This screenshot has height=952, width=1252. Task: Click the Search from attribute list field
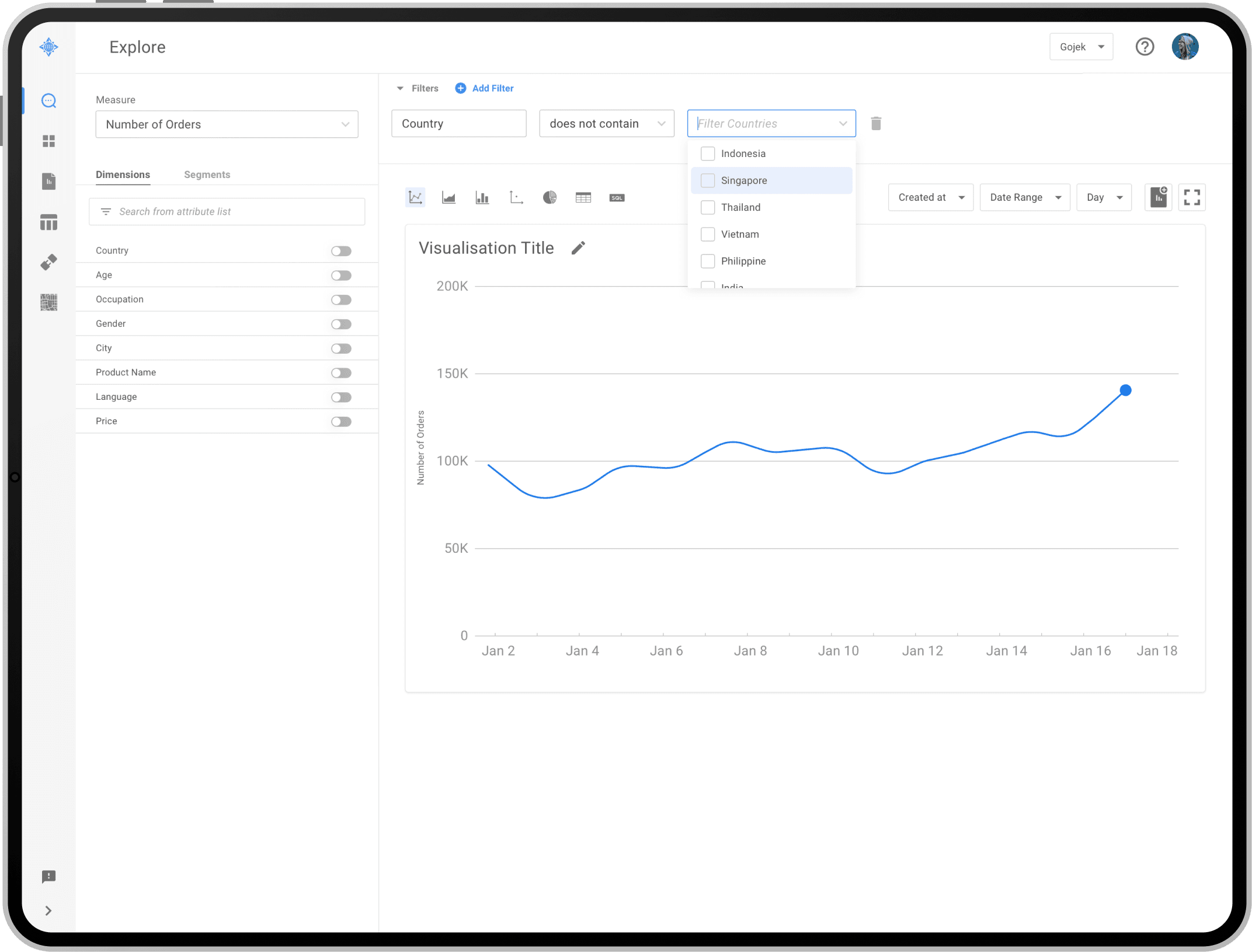point(227,211)
